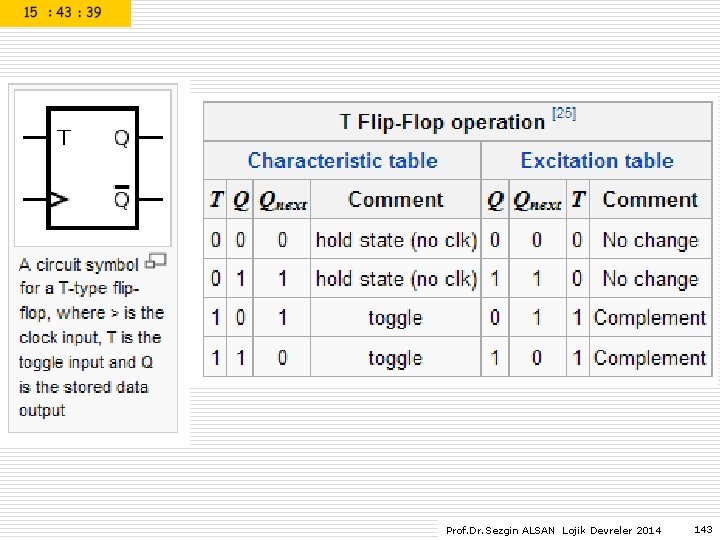Click the Qnext header in characteristic table
This screenshot has width=720, height=540.
282,200
